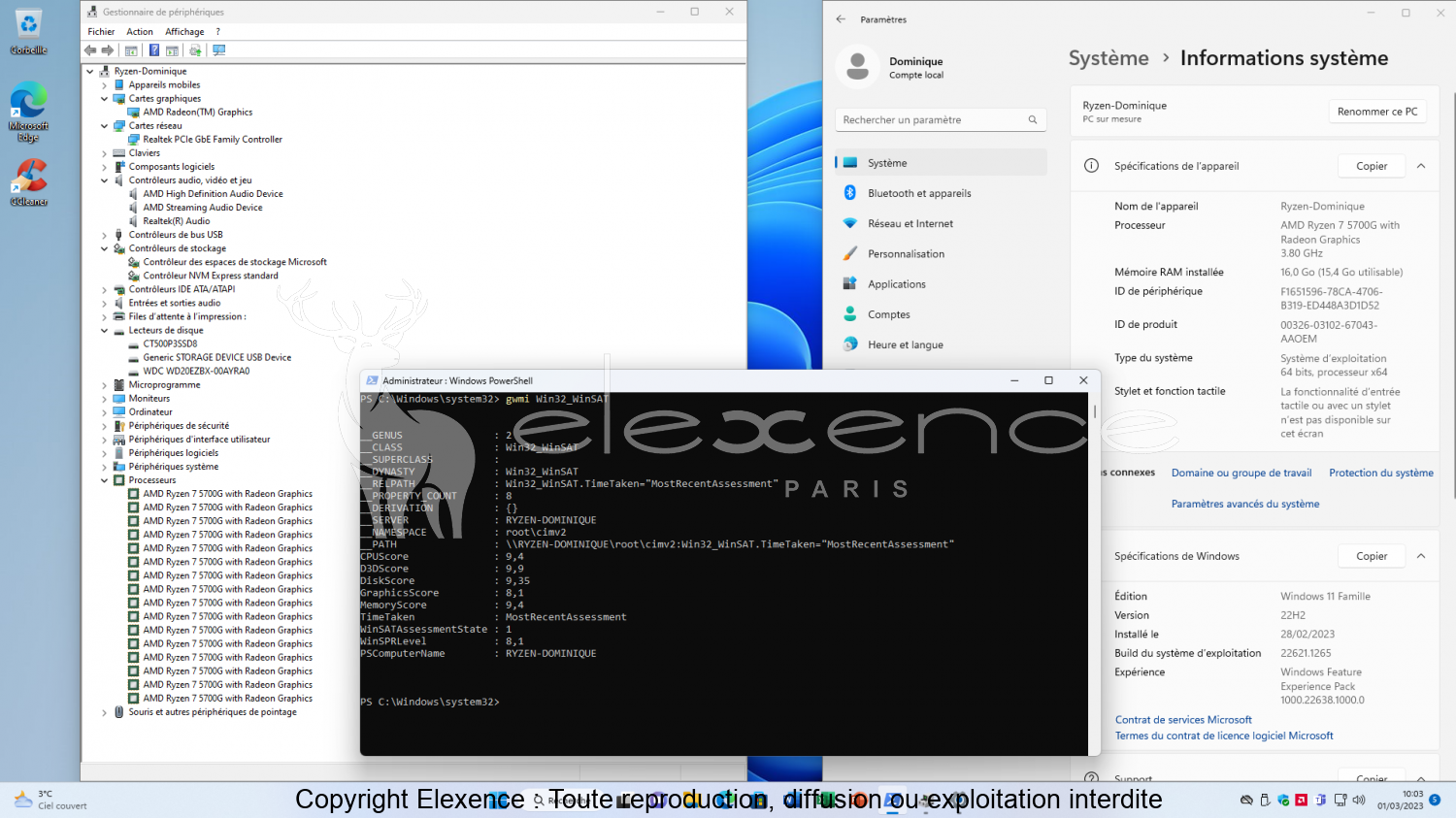The image size is (1456, 818).
Task: Open the red AMD software tray icon
Action: coord(1302,801)
